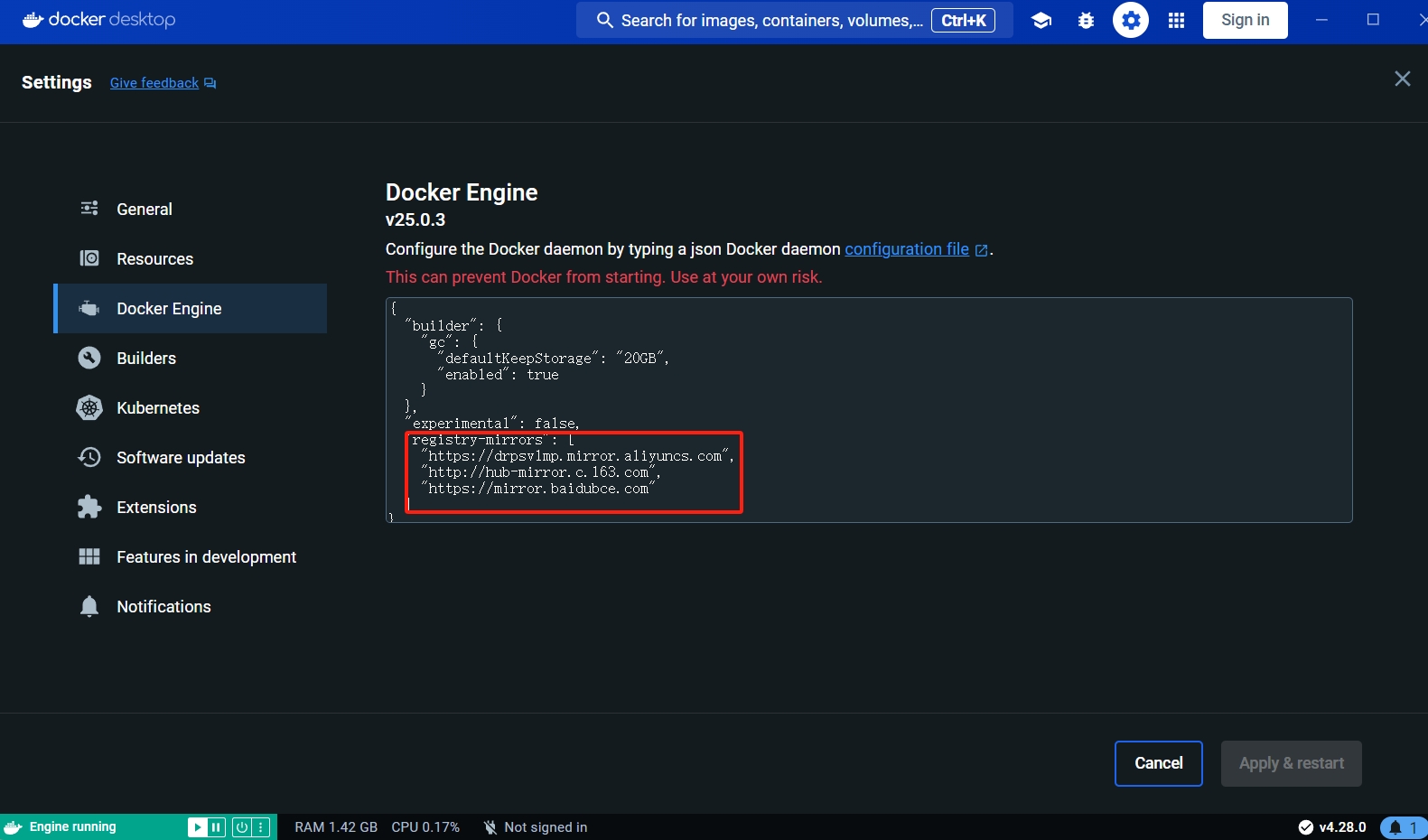Viewport: 1428px width, 840px height.
Task: Click inside the daemon JSON editor
Action: [869, 410]
